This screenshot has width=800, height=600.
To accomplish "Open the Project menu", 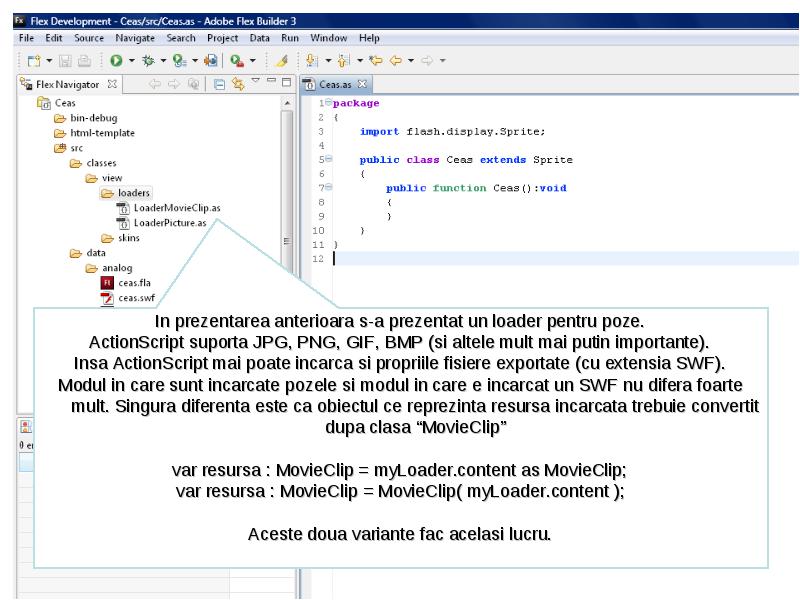I will coord(222,38).
